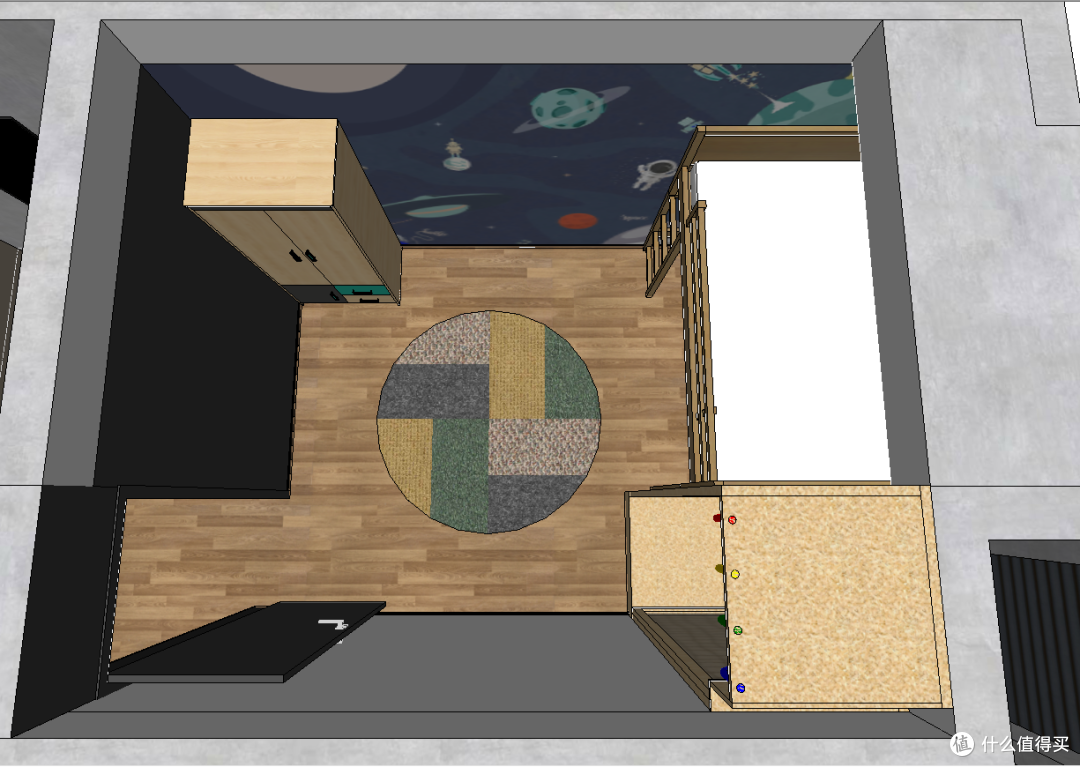Click the astronaut on space wallpaper

click(x=655, y=174)
